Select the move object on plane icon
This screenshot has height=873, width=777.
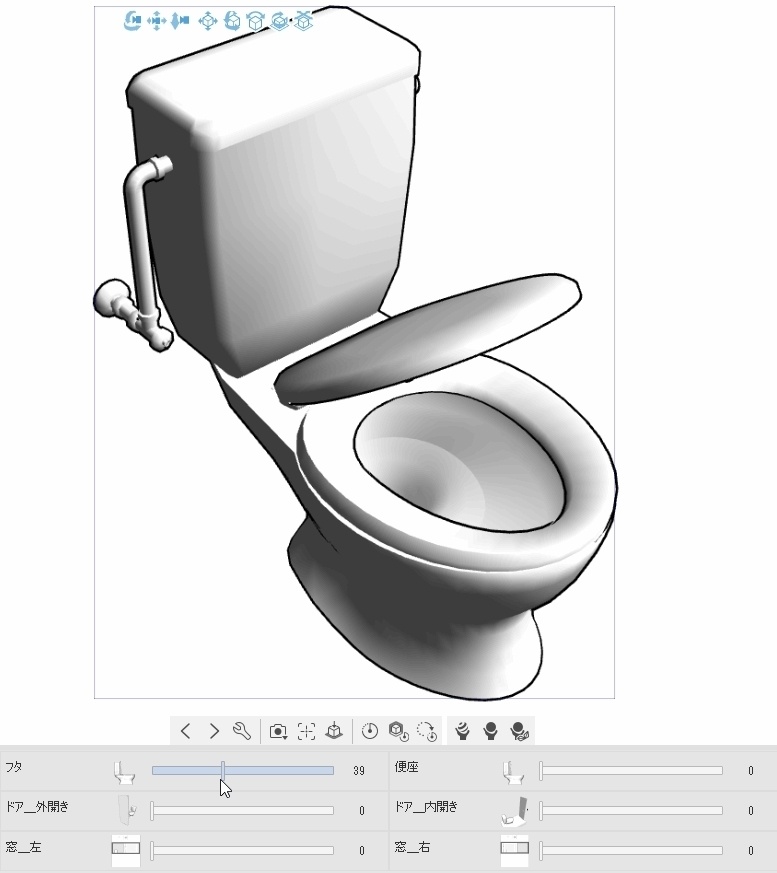click(208, 21)
